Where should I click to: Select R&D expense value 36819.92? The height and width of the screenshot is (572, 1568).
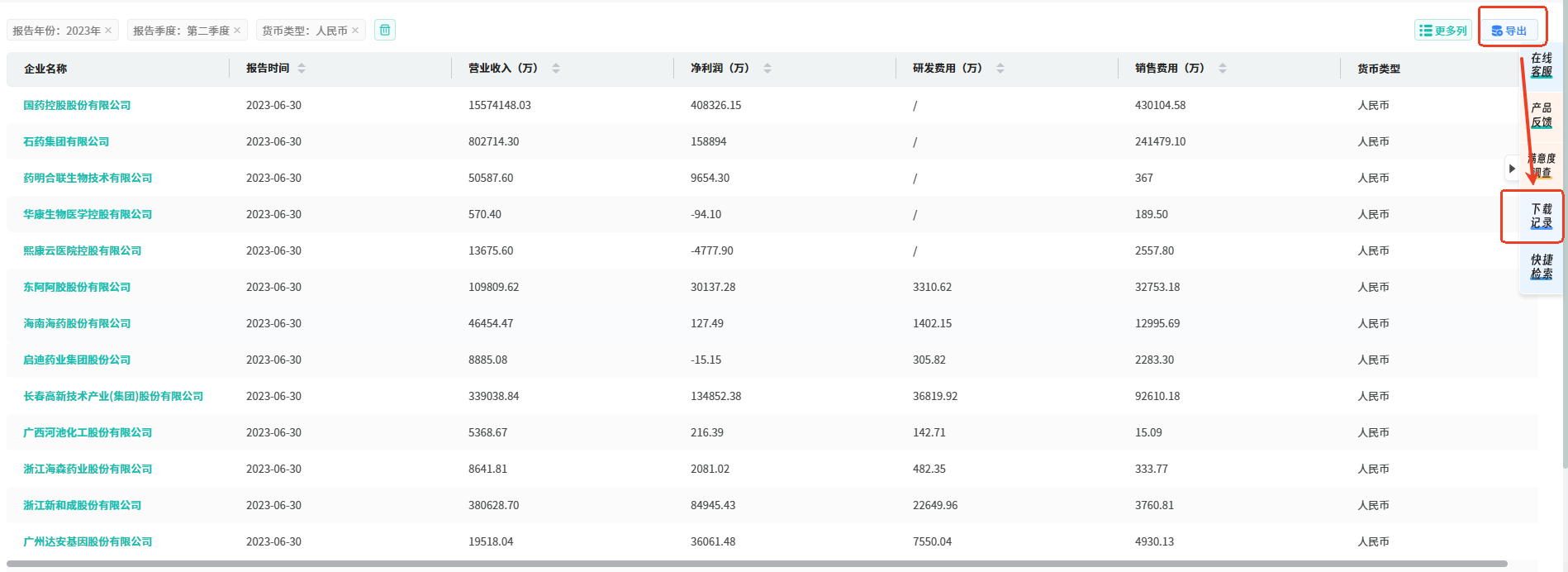click(935, 396)
